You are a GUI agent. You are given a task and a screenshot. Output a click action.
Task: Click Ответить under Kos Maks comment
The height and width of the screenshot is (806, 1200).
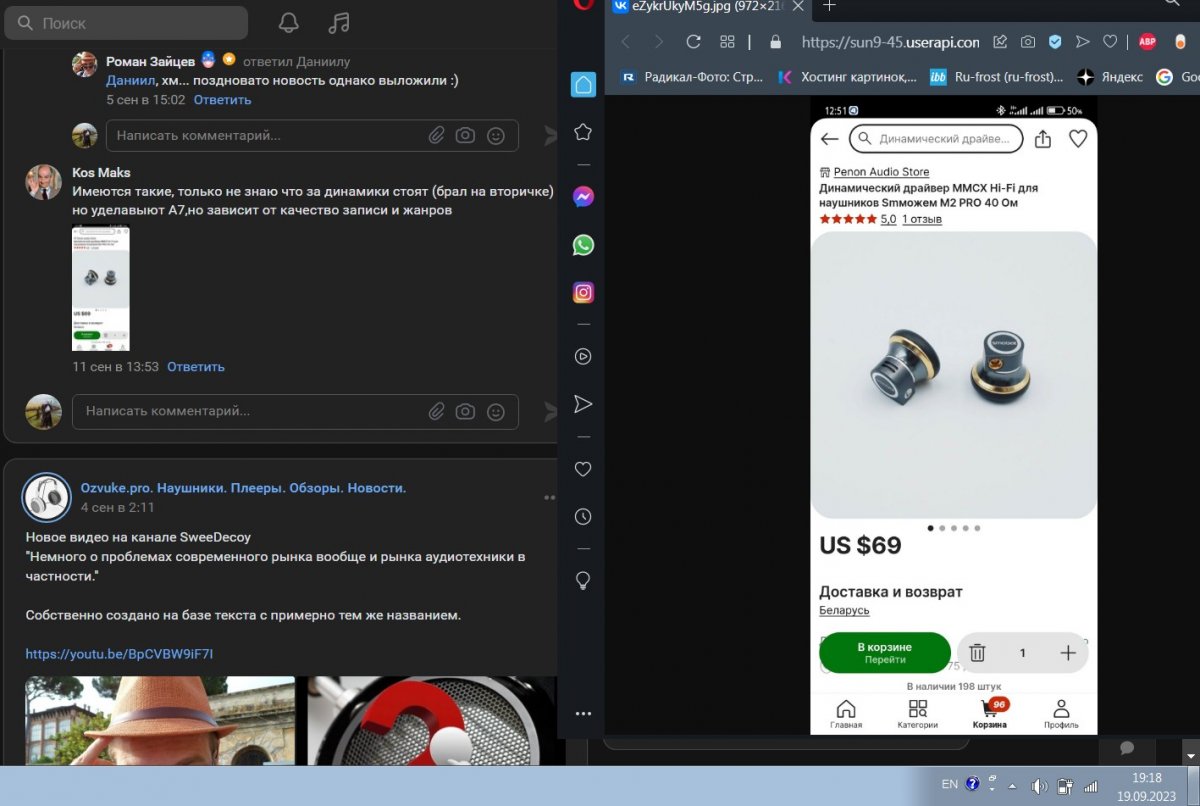(196, 367)
